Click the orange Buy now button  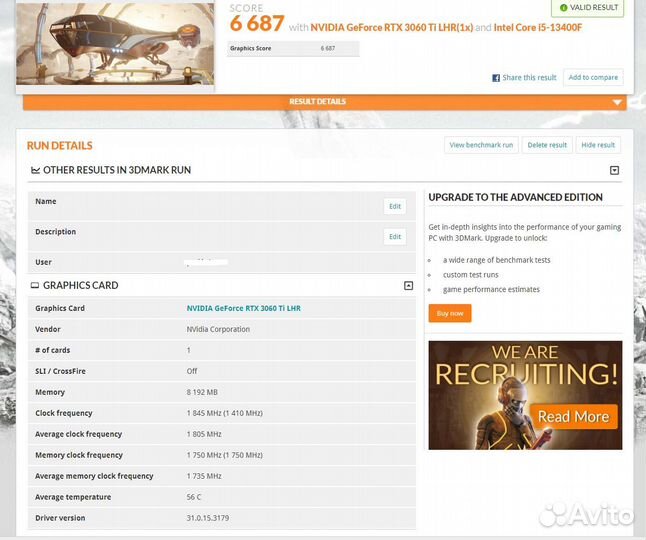tap(450, 313)
